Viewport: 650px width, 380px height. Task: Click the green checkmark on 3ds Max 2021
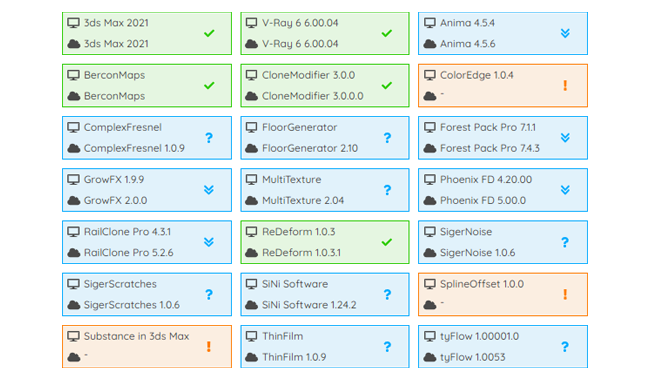click(x=209, y=33)
